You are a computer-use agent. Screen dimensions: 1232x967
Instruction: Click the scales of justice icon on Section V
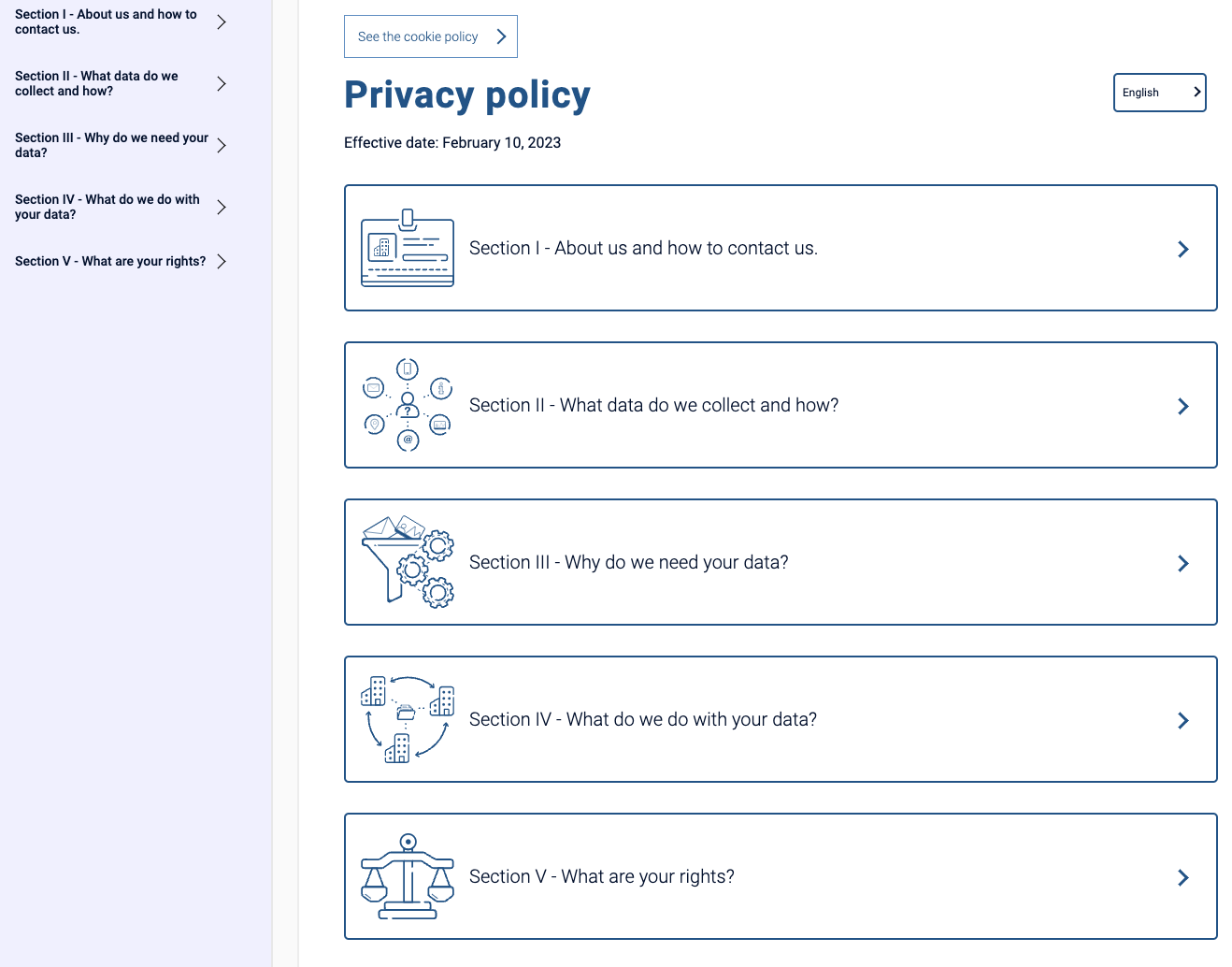point(407,876)
